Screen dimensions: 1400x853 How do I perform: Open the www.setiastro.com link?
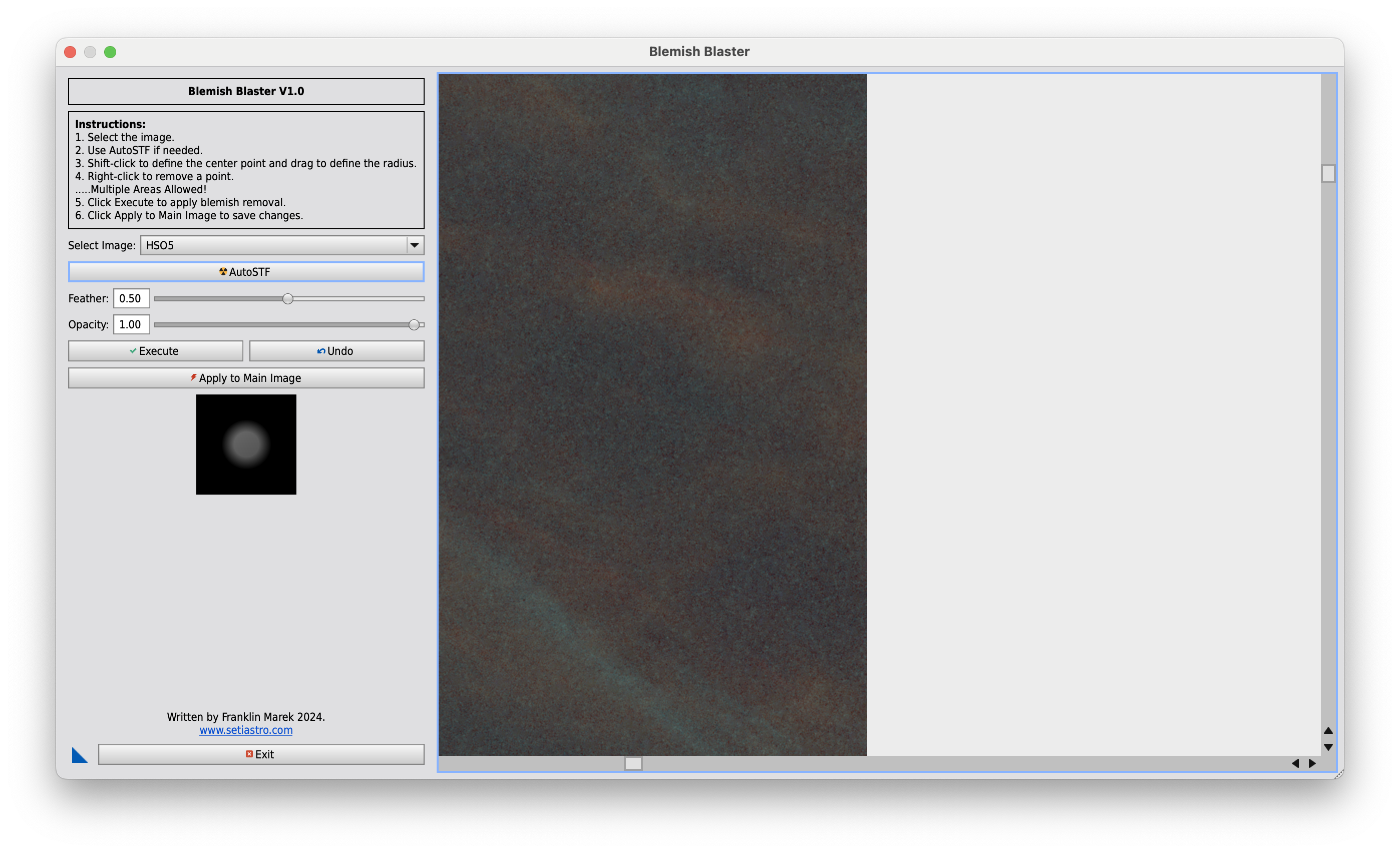point(246,730)
